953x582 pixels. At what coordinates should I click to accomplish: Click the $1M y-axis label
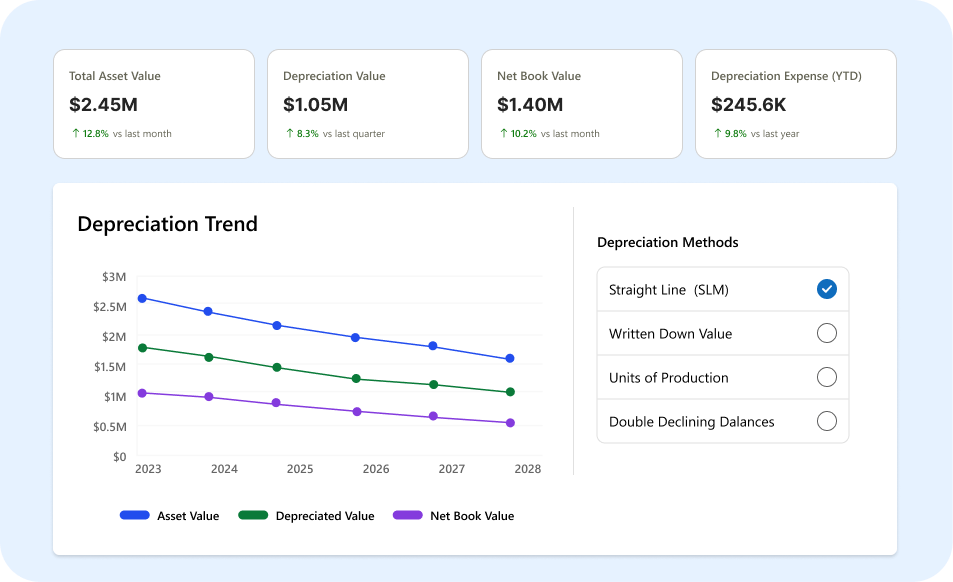pos(115,397)
